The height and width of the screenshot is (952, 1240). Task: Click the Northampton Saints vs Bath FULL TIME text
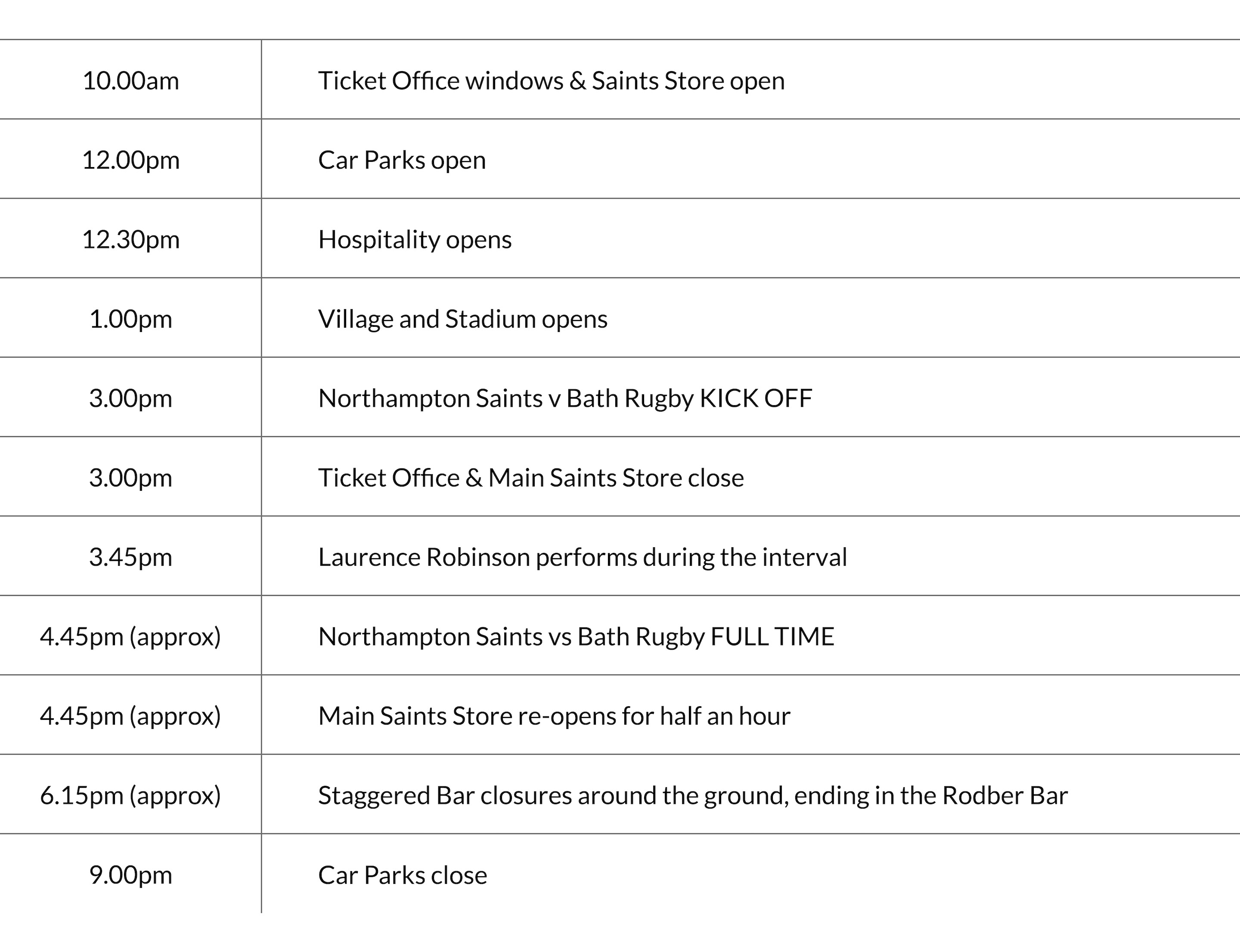pyautogui.click(x=576, y=636)
